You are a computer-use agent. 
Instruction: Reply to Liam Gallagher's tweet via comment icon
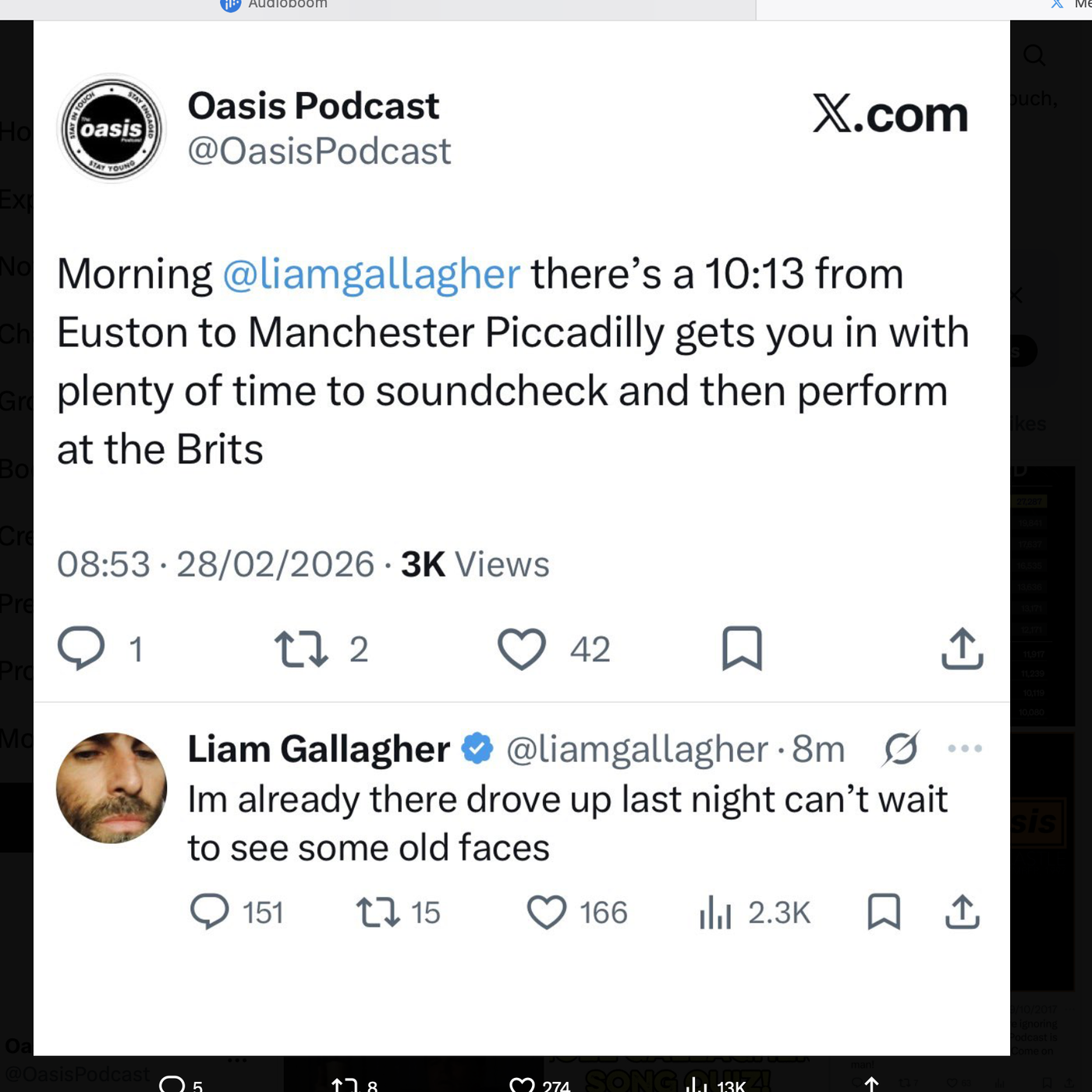(x=210, y=912)
